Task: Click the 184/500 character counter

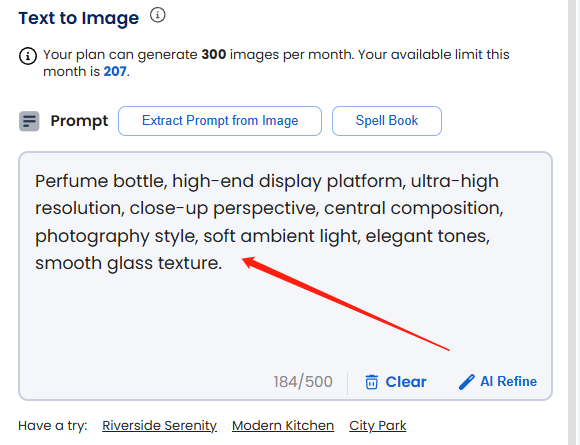Action: 303,382
